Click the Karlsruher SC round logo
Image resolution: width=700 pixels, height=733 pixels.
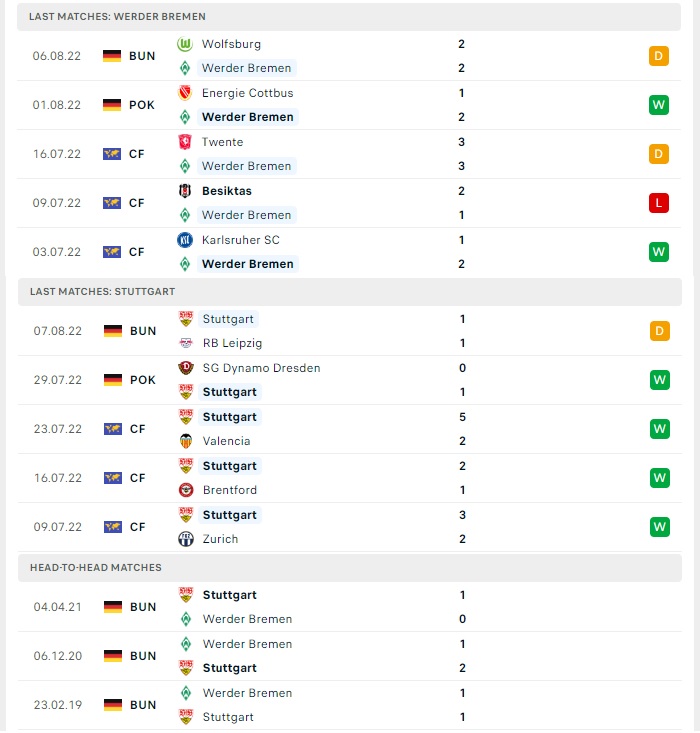tap(185, 240)
